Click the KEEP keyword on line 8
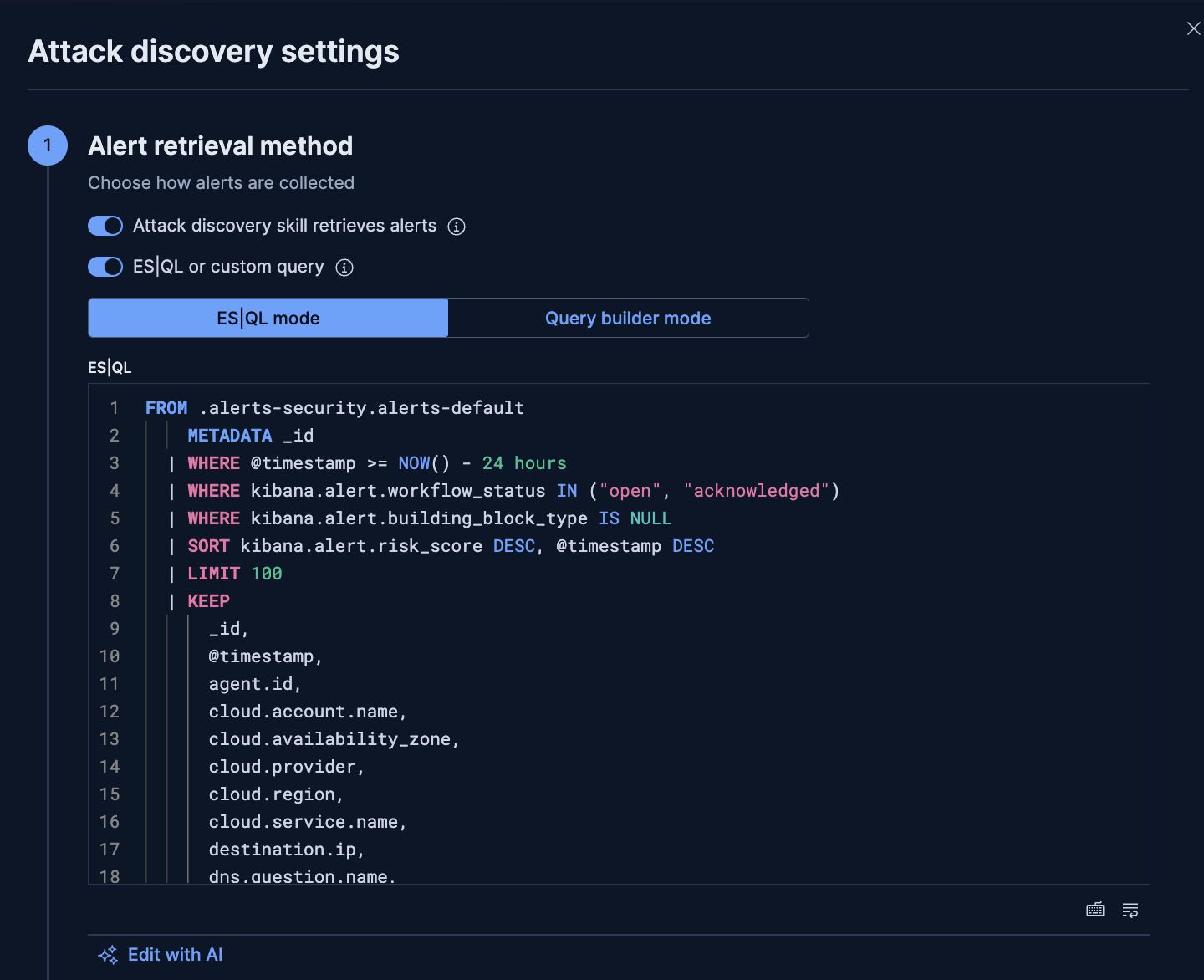 point(208,601)
